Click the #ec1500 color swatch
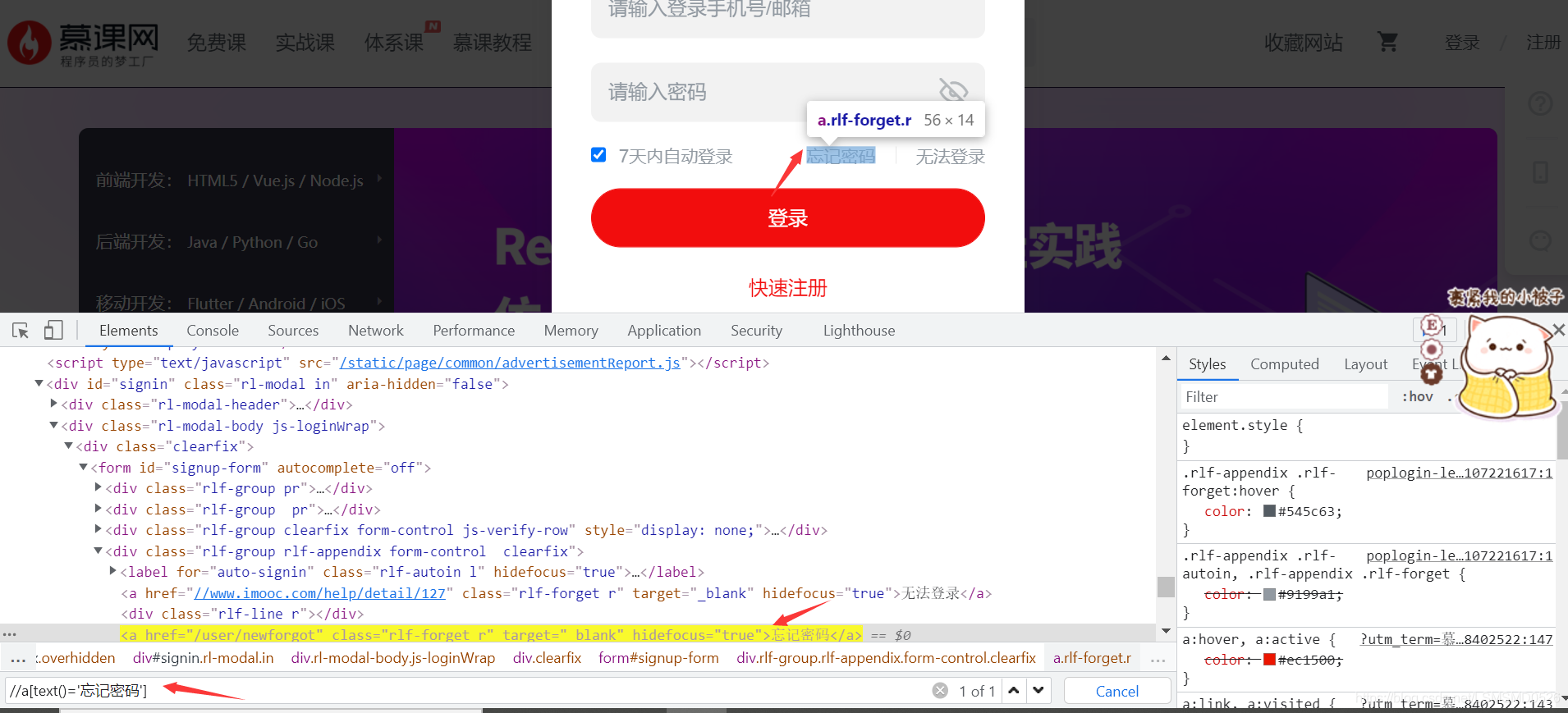Image resolution: width=1568 pixels, height=713 pixels. click(1269, 660)
